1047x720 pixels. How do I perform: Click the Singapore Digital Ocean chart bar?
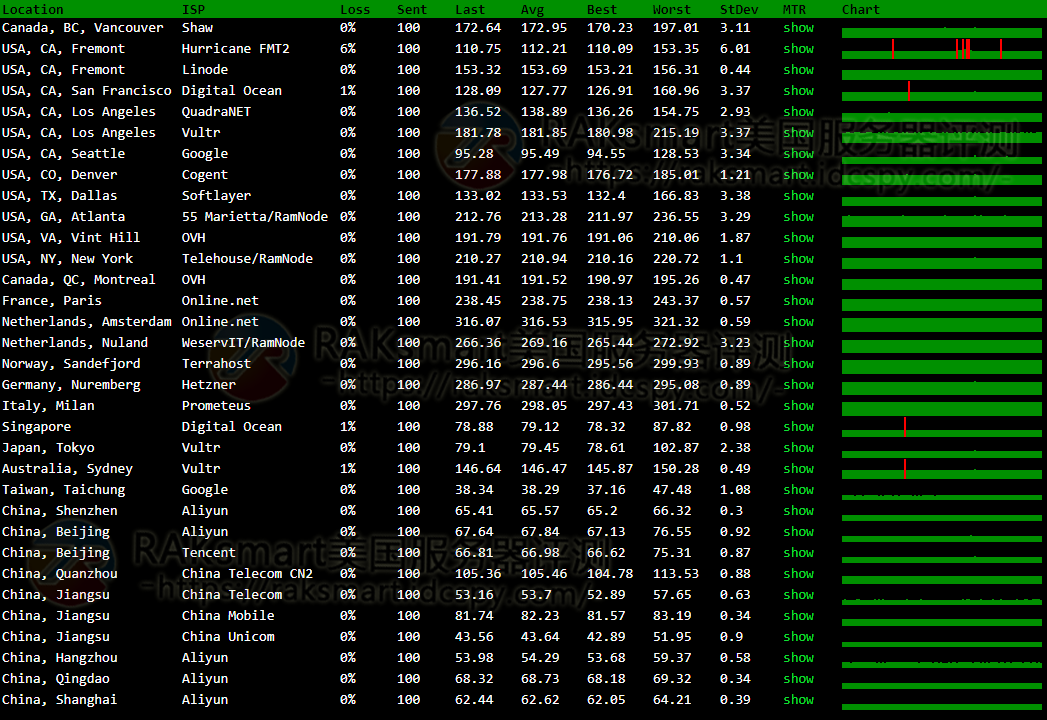pyautogui.click(x=941, y=427)
